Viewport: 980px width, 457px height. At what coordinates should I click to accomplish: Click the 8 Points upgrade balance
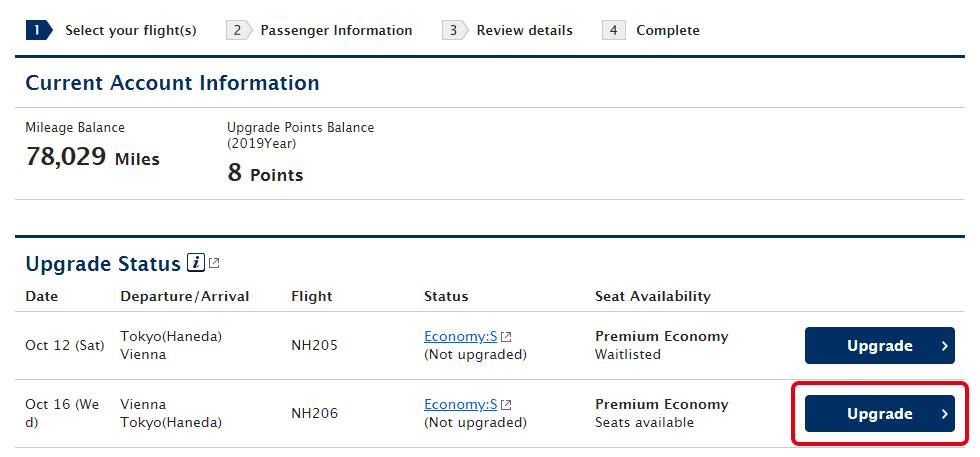coord(265,173)
